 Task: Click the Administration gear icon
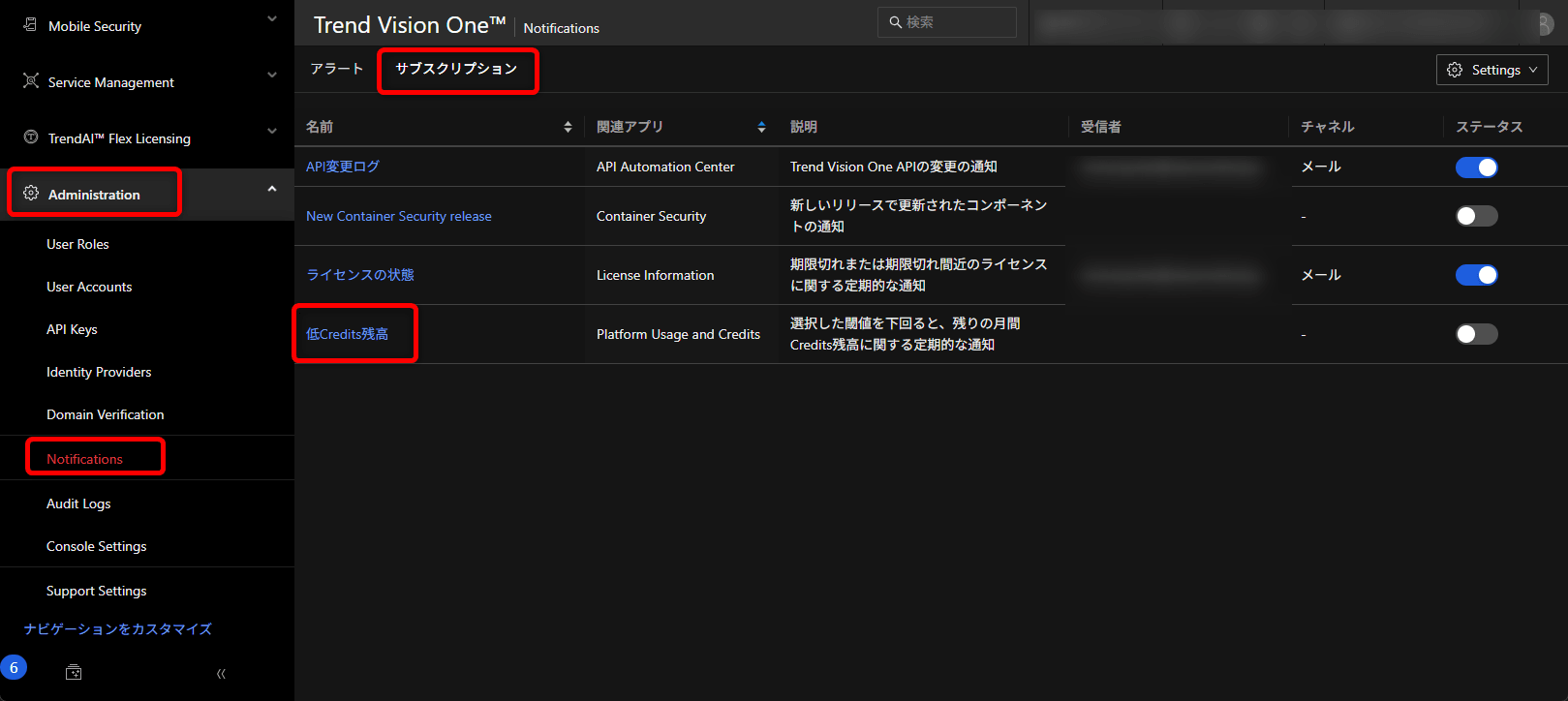tap(31, 194)
